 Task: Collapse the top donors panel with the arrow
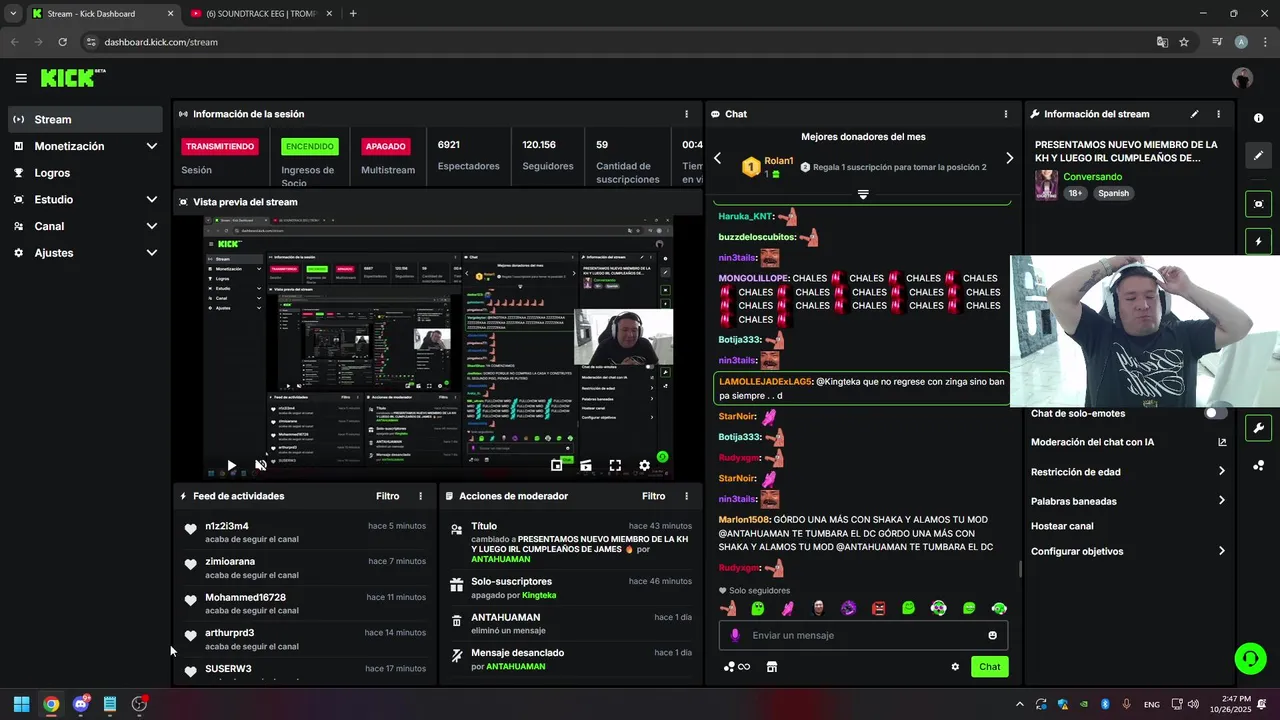[x=863, y=194]
